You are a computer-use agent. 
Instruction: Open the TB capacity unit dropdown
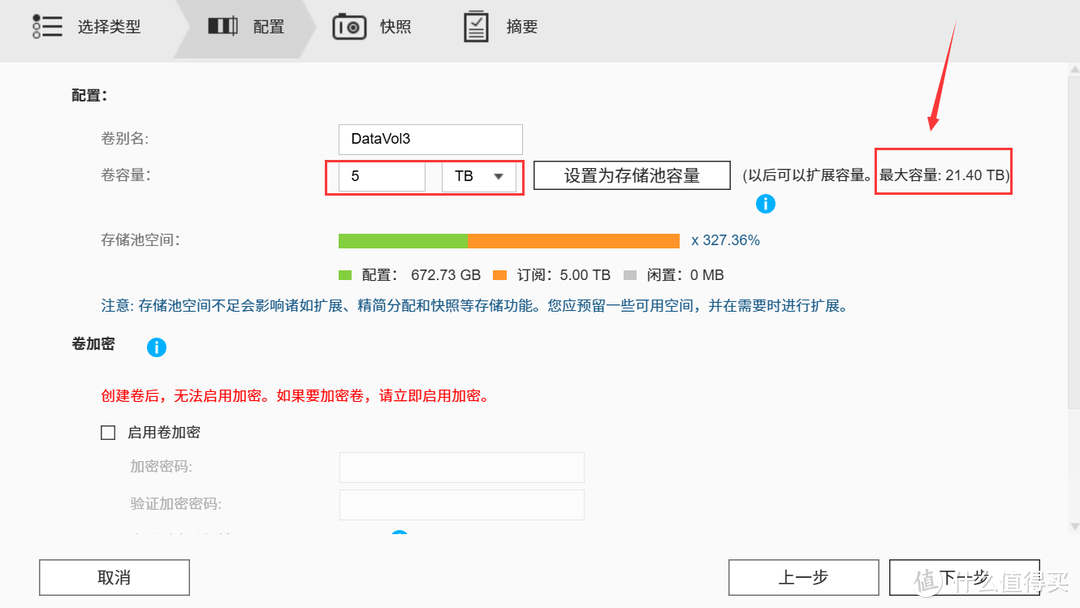tap(479, 176)
